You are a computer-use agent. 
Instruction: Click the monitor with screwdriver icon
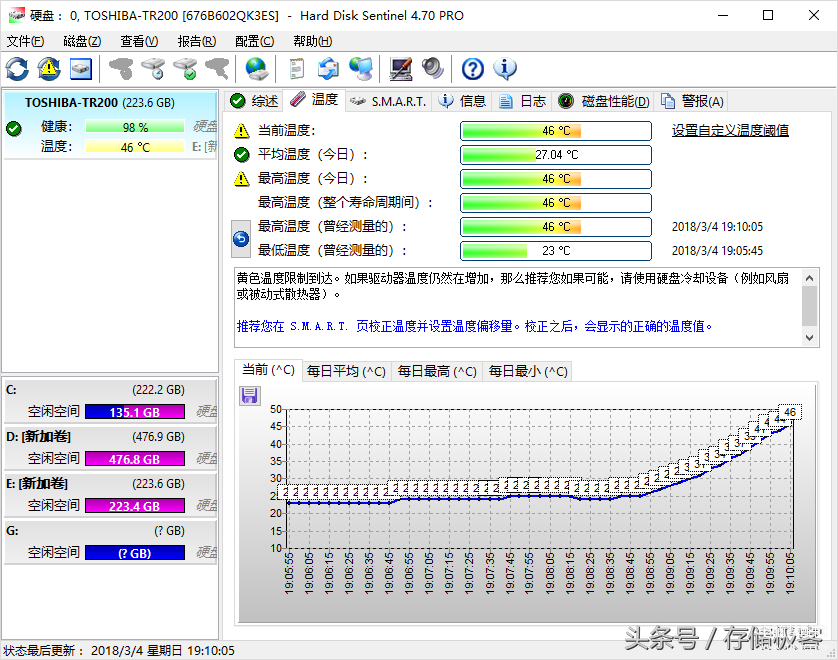point(401,69)
